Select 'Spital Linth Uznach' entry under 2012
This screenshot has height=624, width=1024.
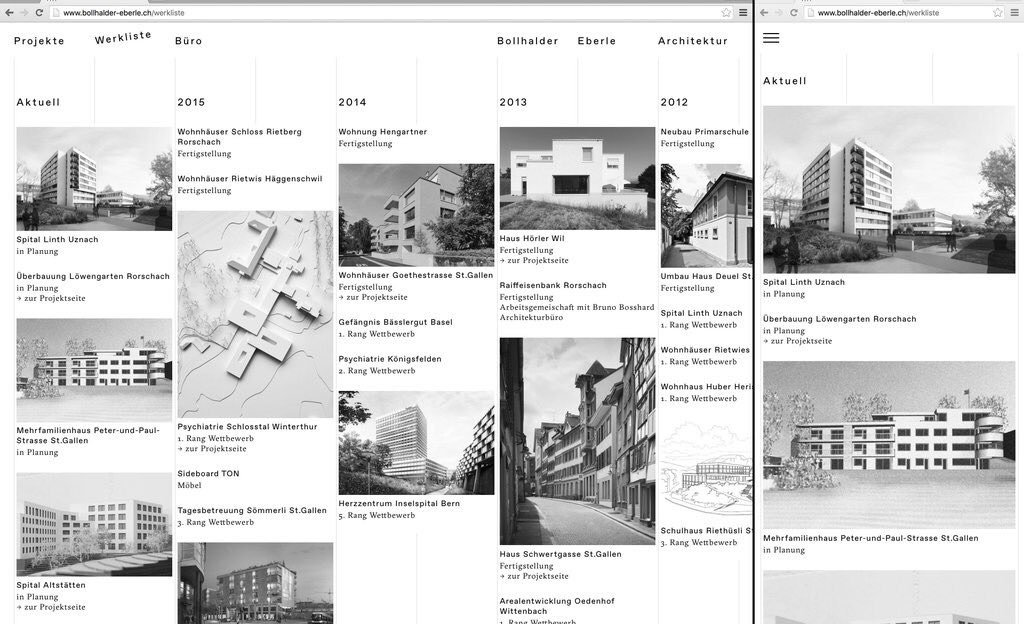tap(701, 313)
